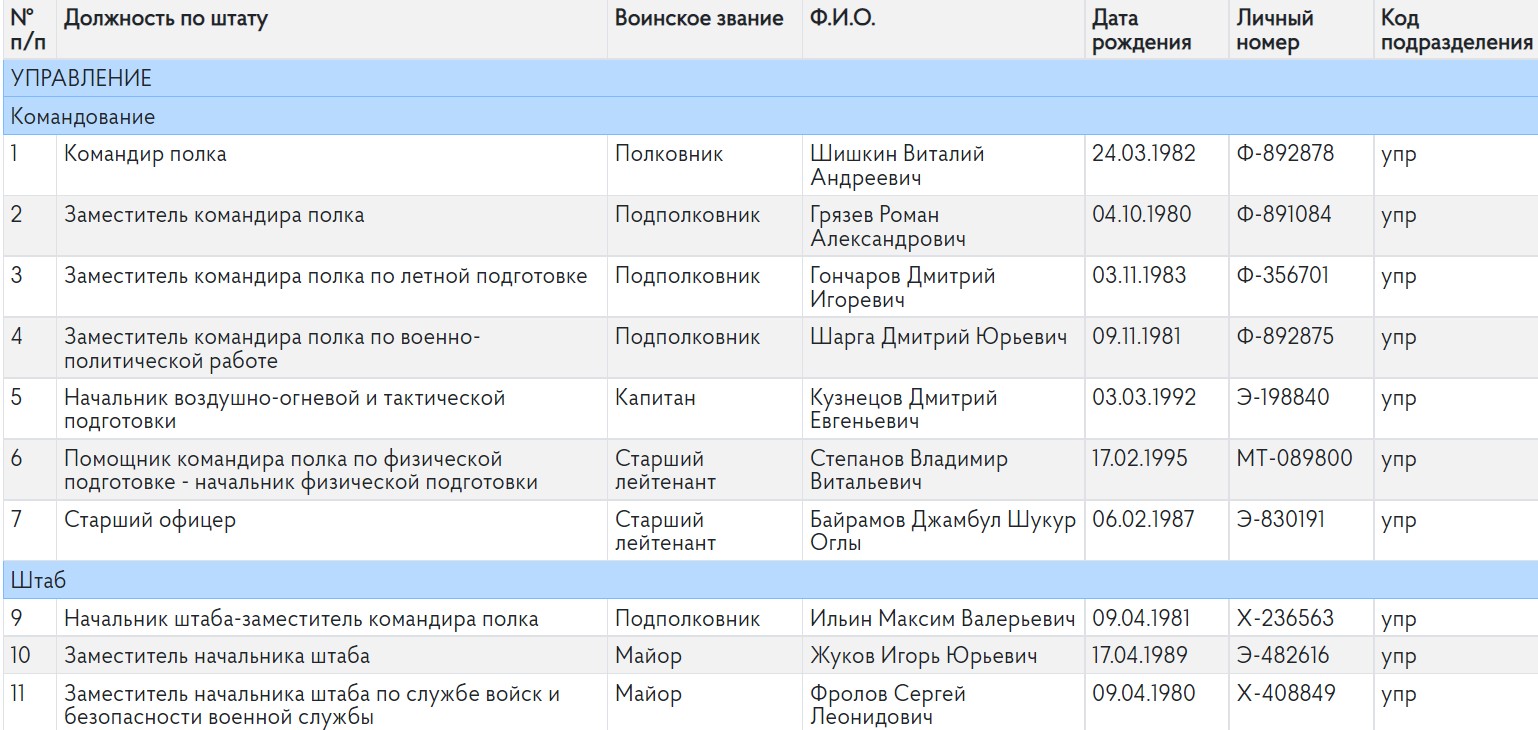Click the "Дата рождения" column header
The height and width of the screenshot is (730, 1538).
pos(1141,30)
